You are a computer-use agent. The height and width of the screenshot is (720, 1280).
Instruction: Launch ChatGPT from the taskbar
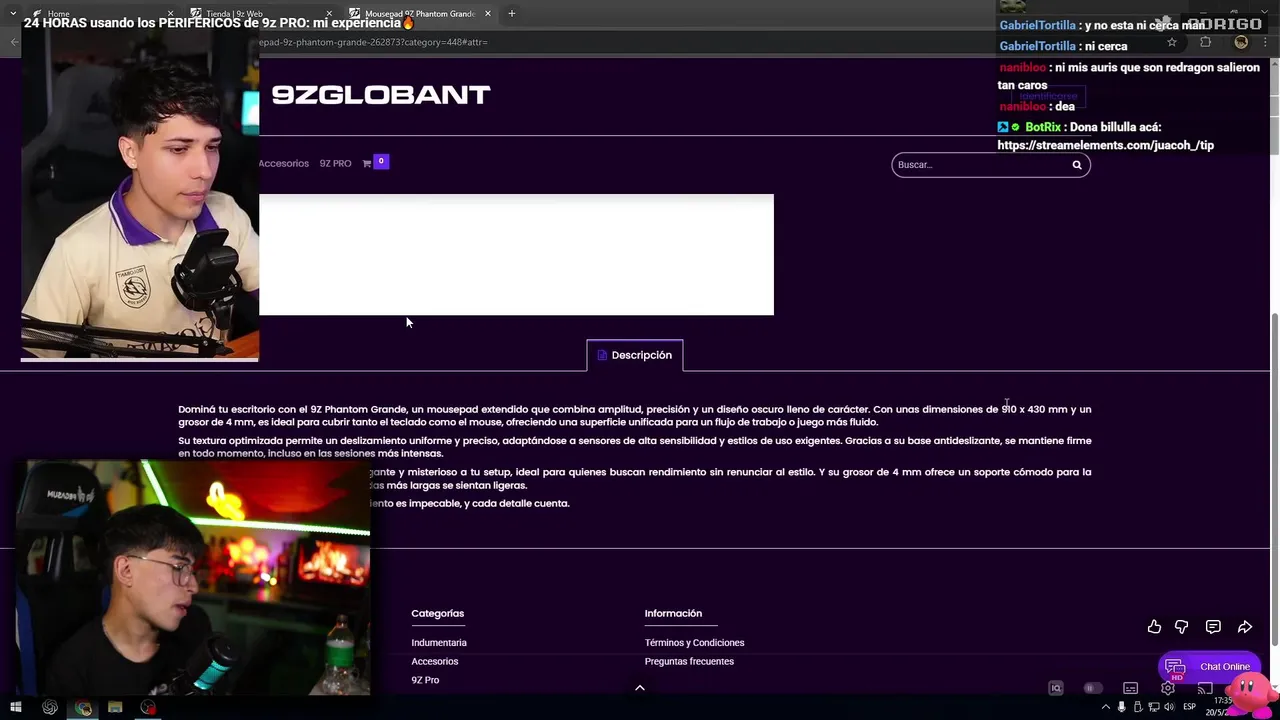point(50,708)
